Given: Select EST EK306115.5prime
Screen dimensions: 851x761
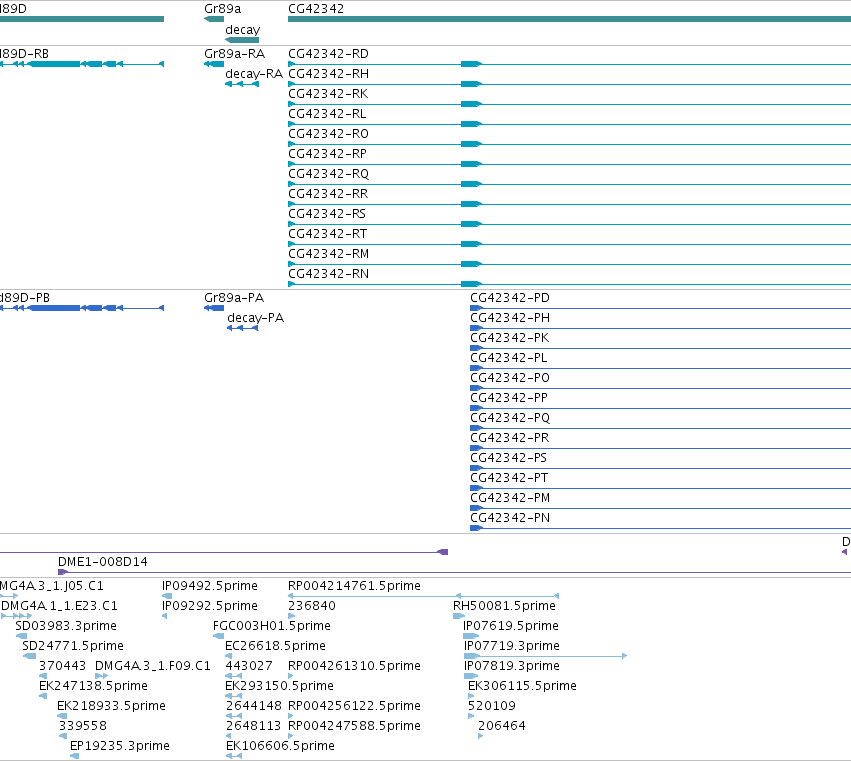Looking at the screenshot, I should [522, 686].
